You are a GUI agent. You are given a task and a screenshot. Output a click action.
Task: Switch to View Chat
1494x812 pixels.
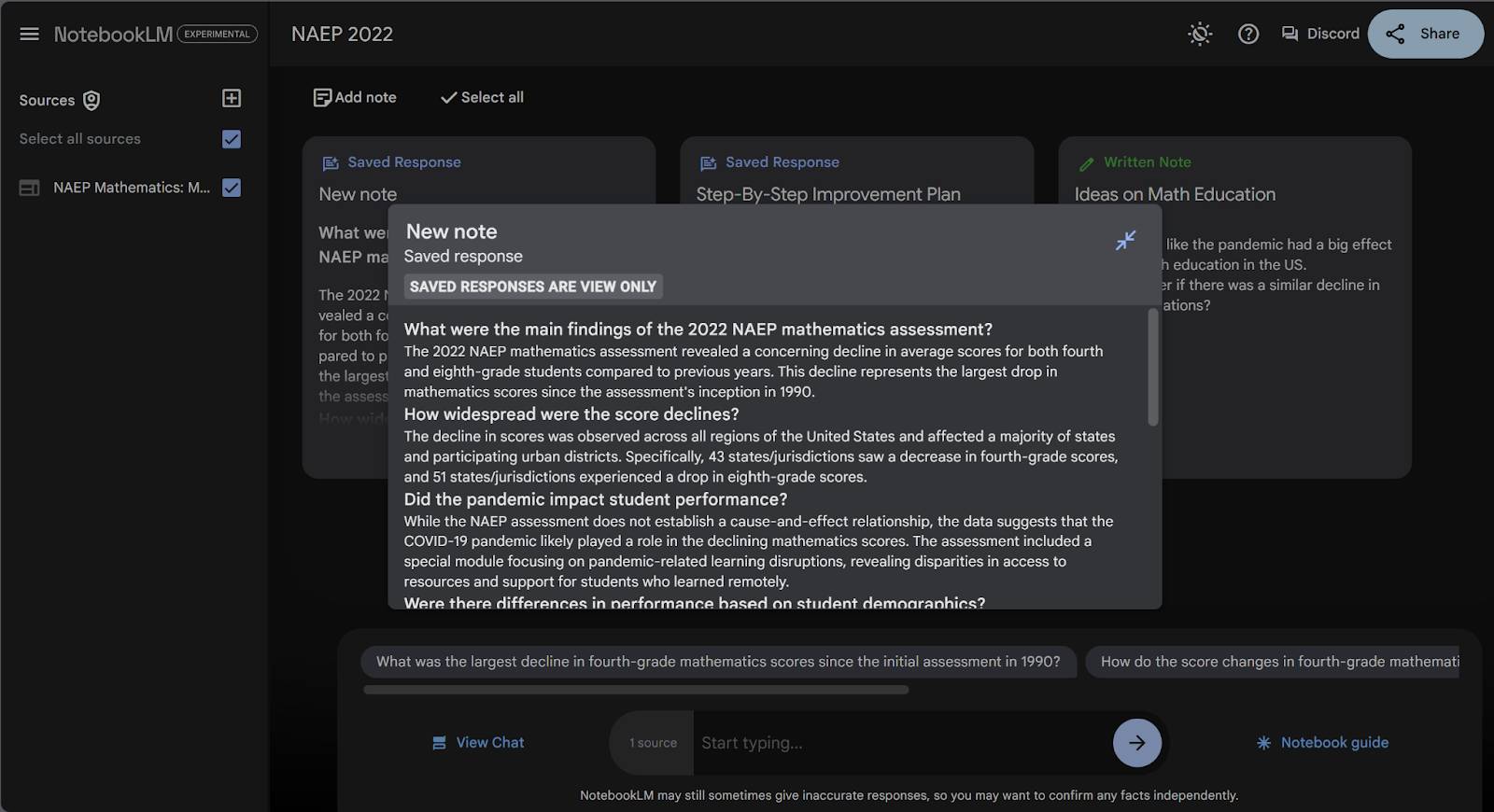pyautogui.click(x=477, y=743)
